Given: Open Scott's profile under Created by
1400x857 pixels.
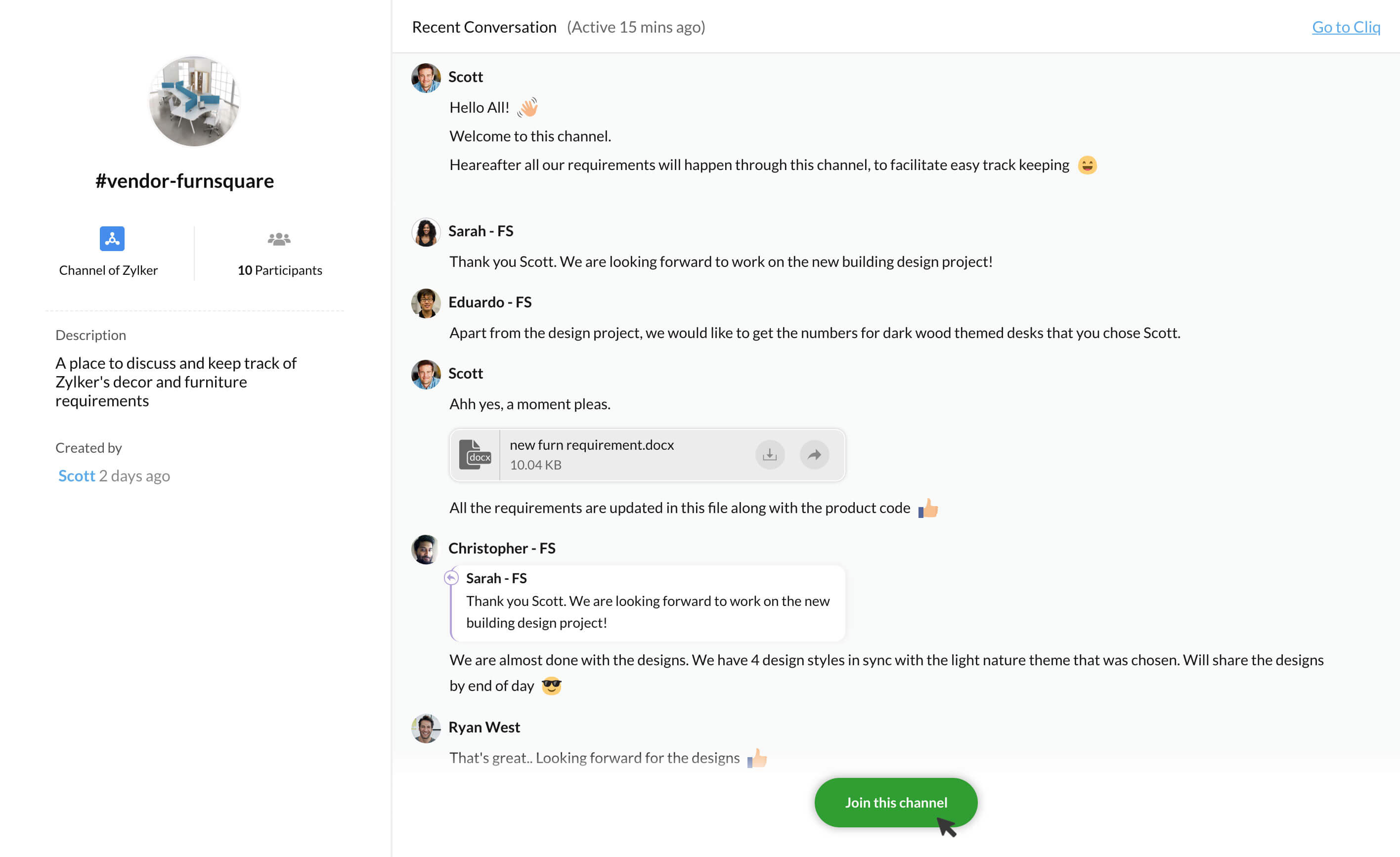Looking at the screenshot, I should pyautogui.click(x=77, y=476).
